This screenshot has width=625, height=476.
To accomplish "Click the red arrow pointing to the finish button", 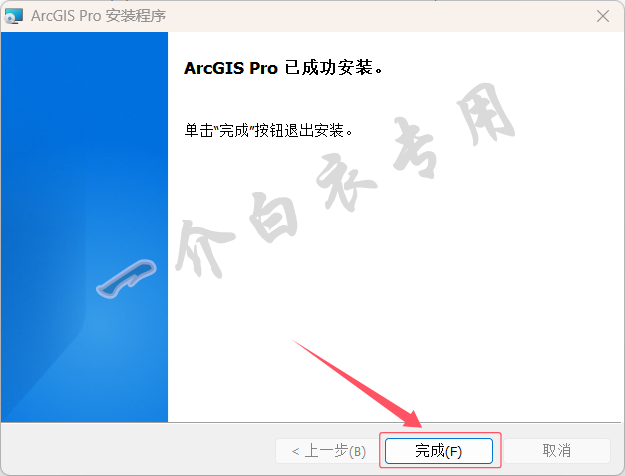I will (x=357, y=384).
